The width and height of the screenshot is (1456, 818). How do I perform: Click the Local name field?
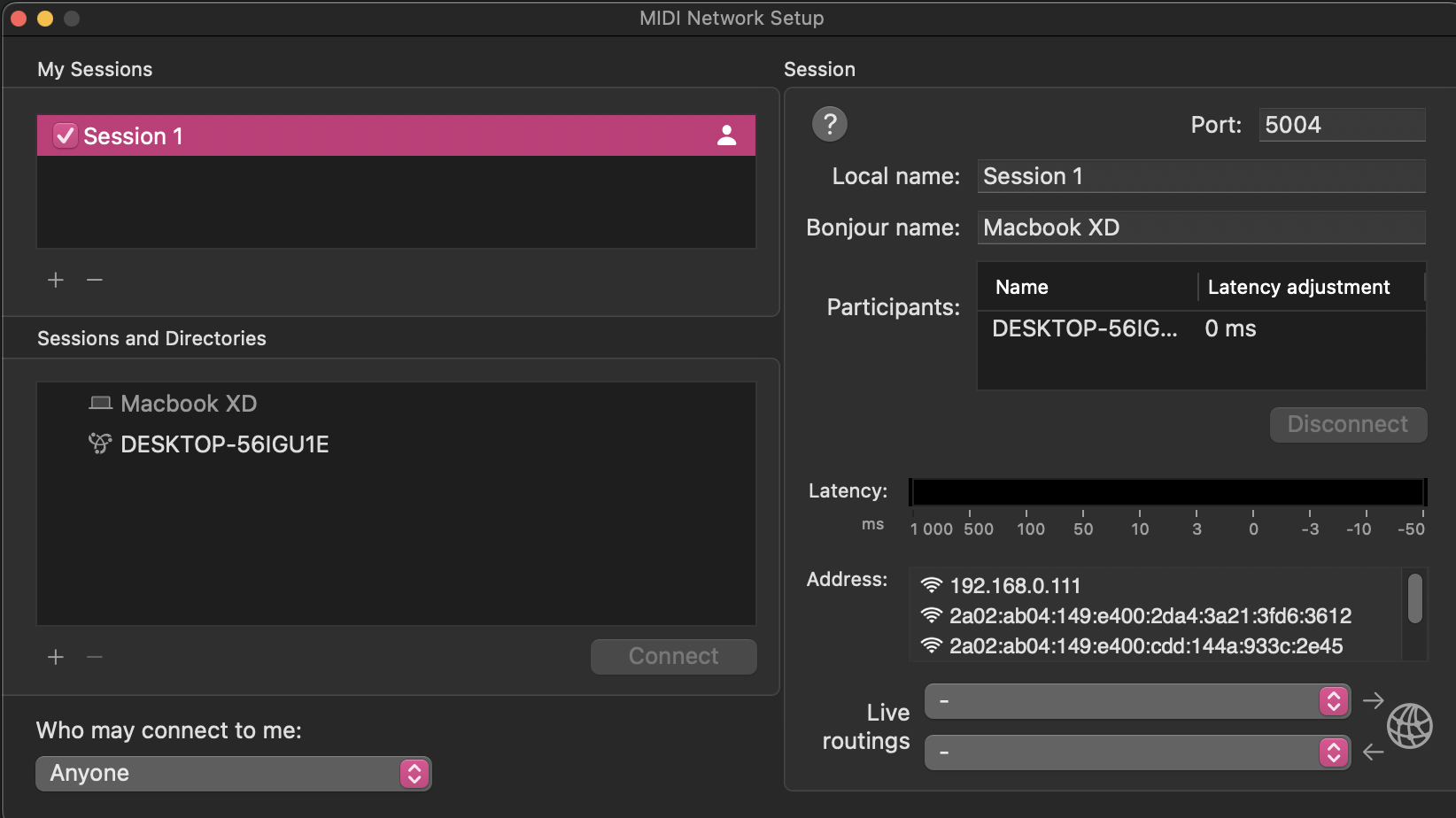1201,176
